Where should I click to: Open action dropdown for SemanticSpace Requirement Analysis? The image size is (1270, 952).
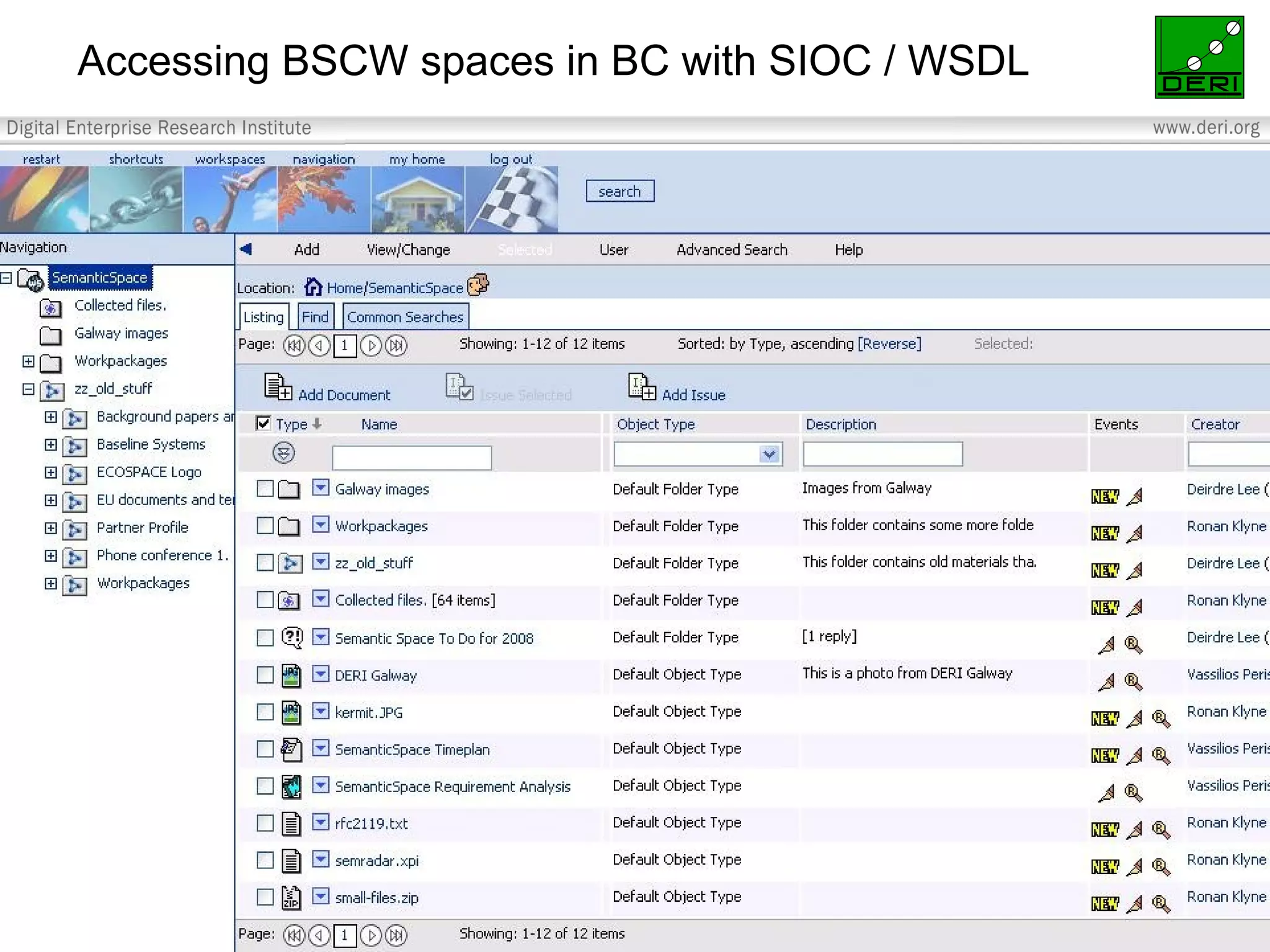click(320, 785)
